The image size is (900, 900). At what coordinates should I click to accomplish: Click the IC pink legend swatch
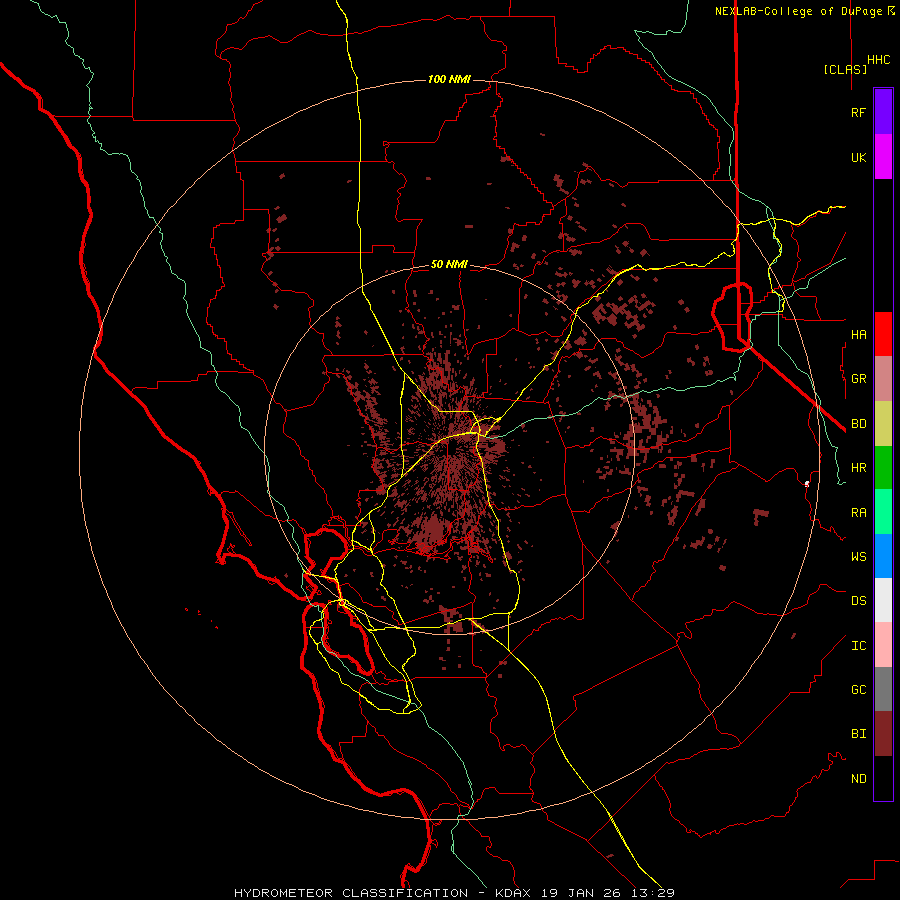[x=883, y=645]
